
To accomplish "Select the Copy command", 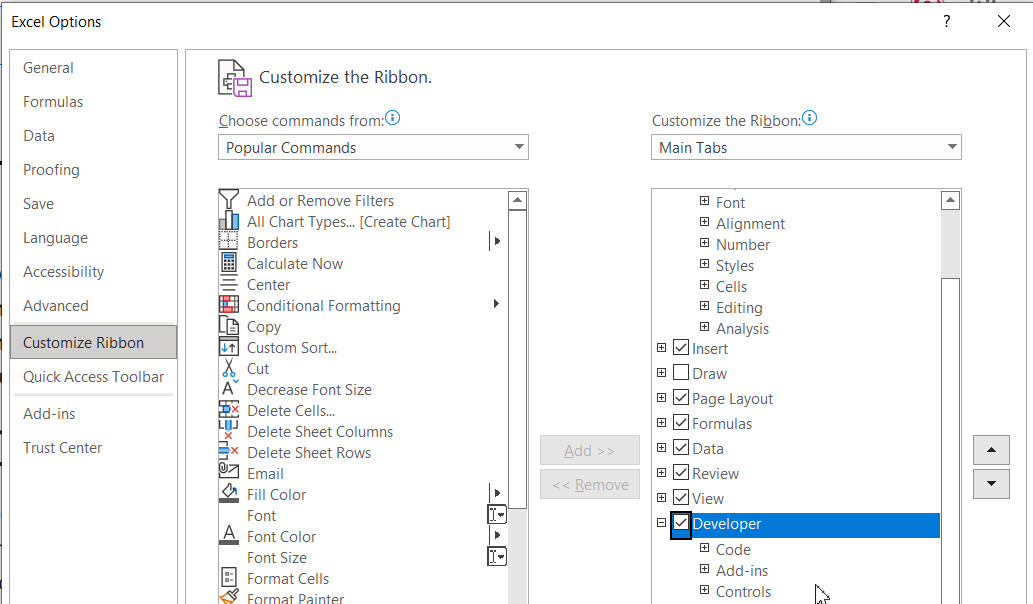I will pyautogui.click(x=263, y=326).
